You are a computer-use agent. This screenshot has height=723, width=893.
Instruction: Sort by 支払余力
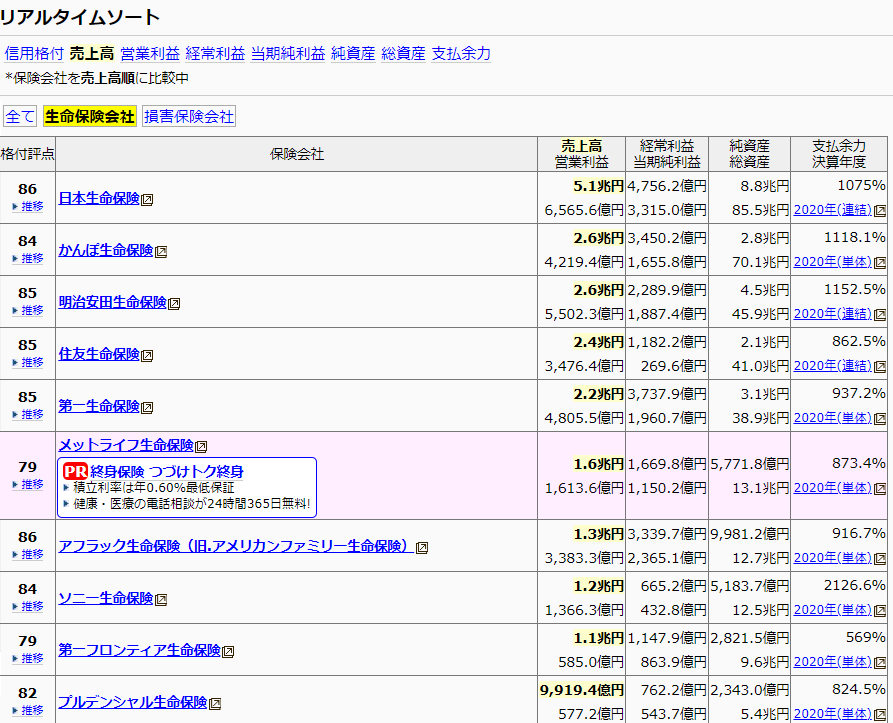[461, 54]
